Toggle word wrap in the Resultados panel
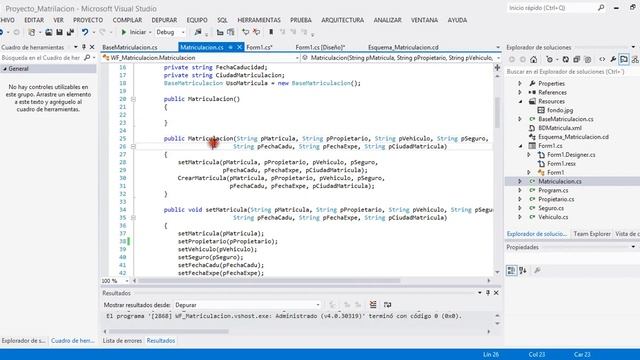The image size is (640, 360). [387, 304]
